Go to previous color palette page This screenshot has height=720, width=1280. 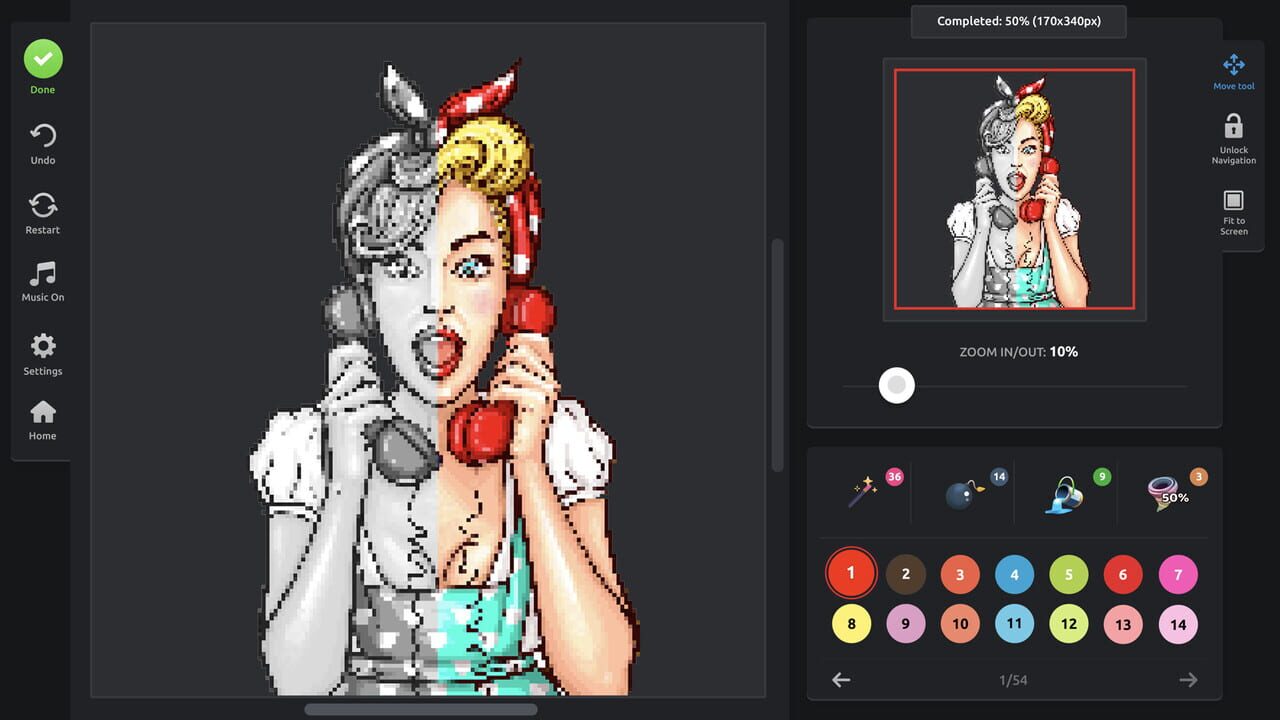(841, 680)
